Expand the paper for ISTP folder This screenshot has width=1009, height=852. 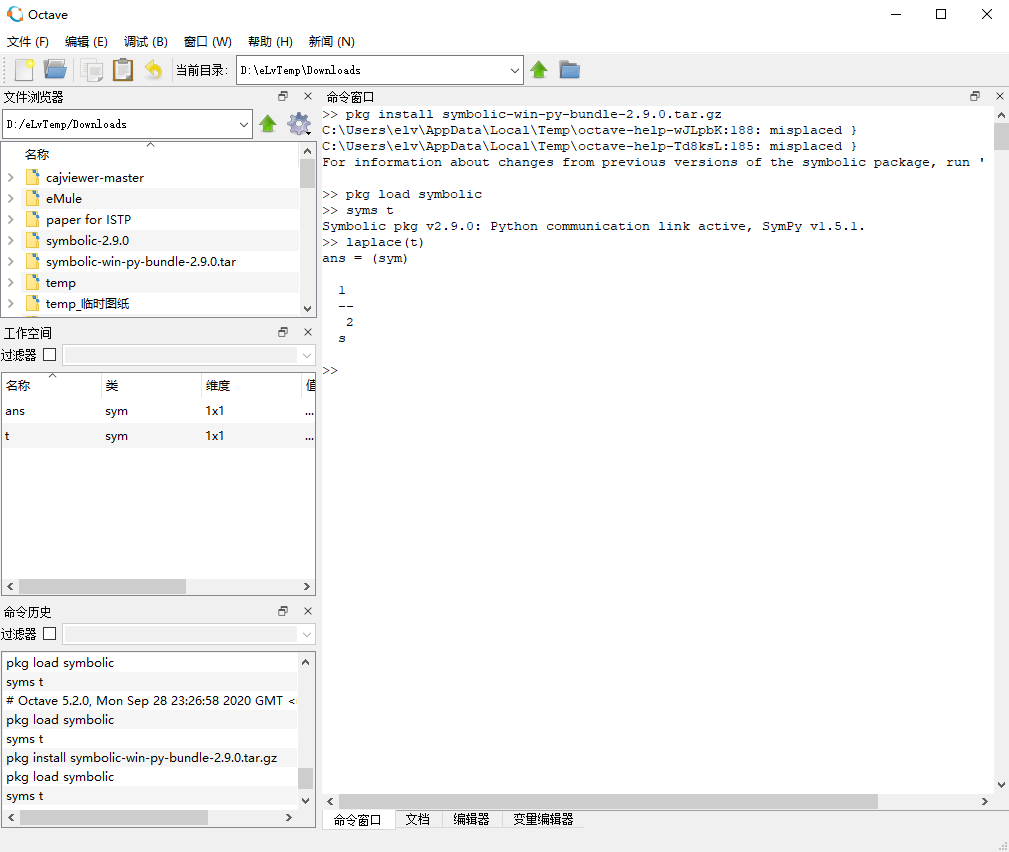pyautogui.click(x=10, y=219)
